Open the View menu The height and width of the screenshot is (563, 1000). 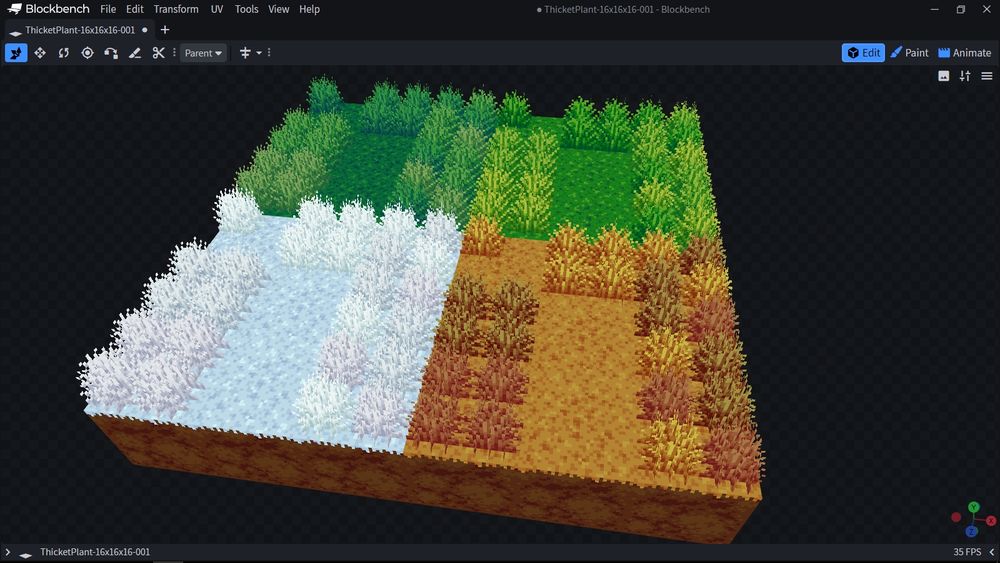click(279, 9)
